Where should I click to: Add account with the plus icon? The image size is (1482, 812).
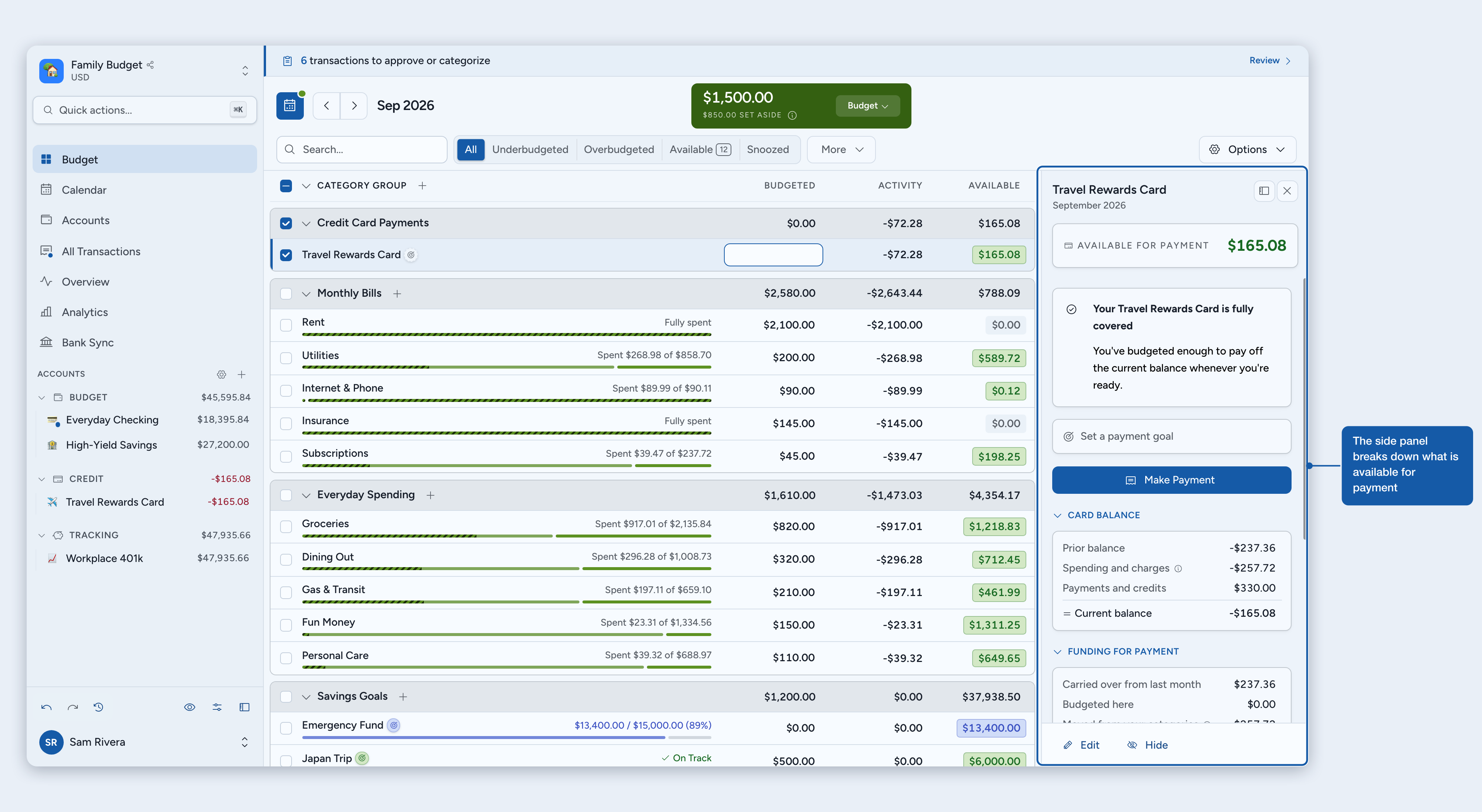pyautogui.click(x=242, y=375)
